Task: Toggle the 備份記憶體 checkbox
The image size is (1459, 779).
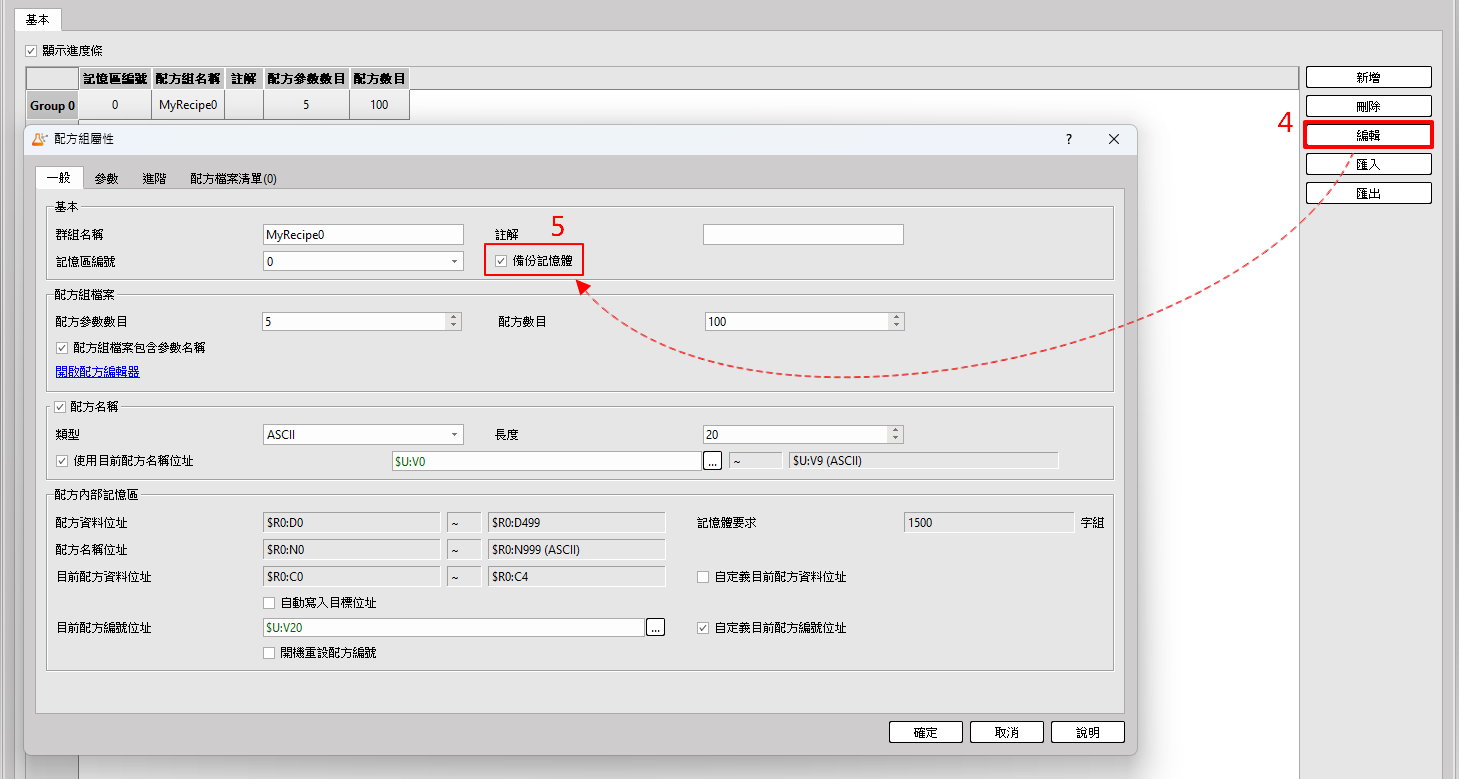Action: pos(501,262)
